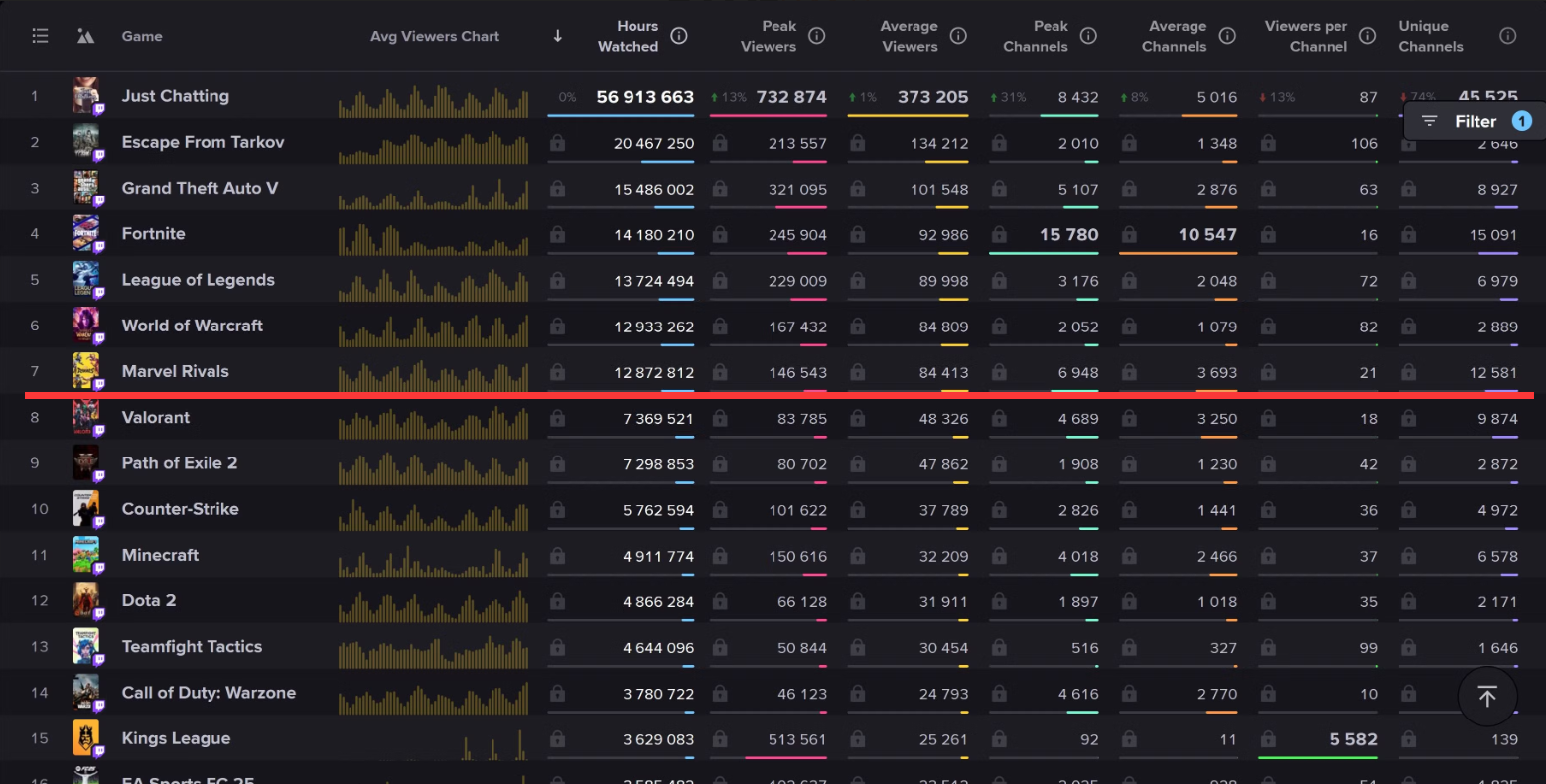Image resolution: width=1546 pixels, height=784 pixels.
Task: Click Fortnite game thumbnail
Action: click(x=86, y=233)
